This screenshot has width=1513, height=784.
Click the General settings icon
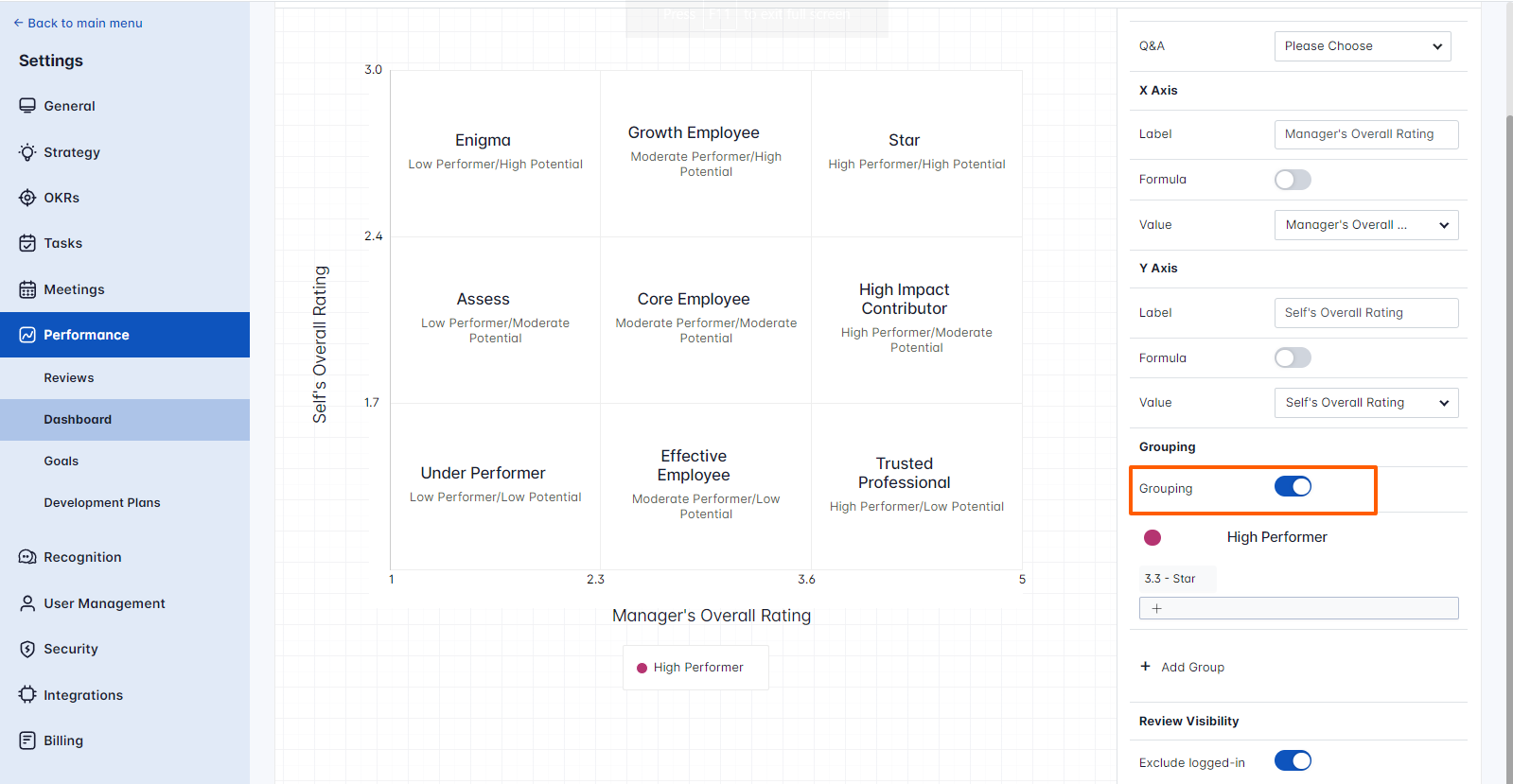pyautogui.click(x=27, y=106)
